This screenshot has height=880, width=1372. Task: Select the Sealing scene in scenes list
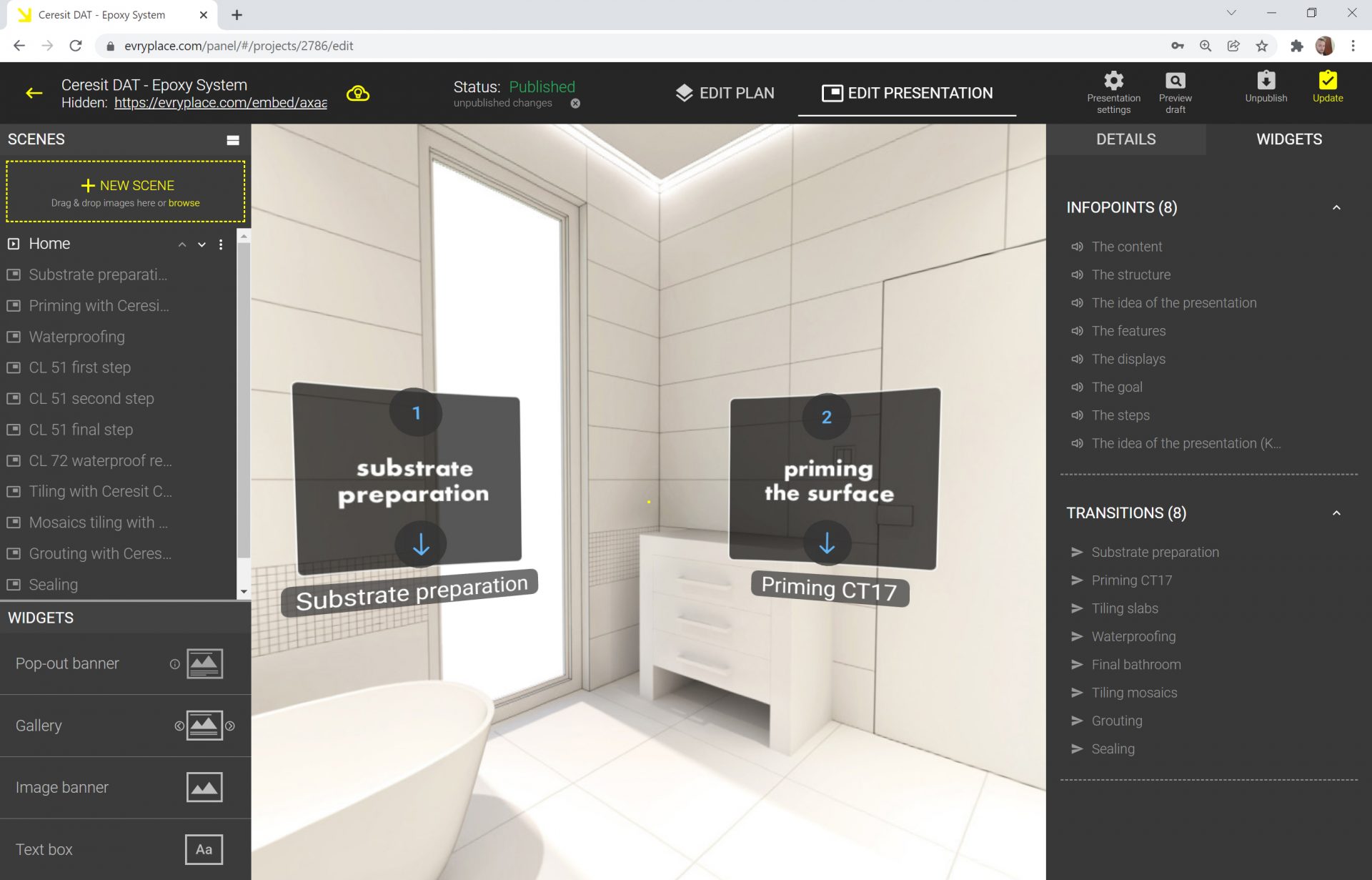coord(53,585)
